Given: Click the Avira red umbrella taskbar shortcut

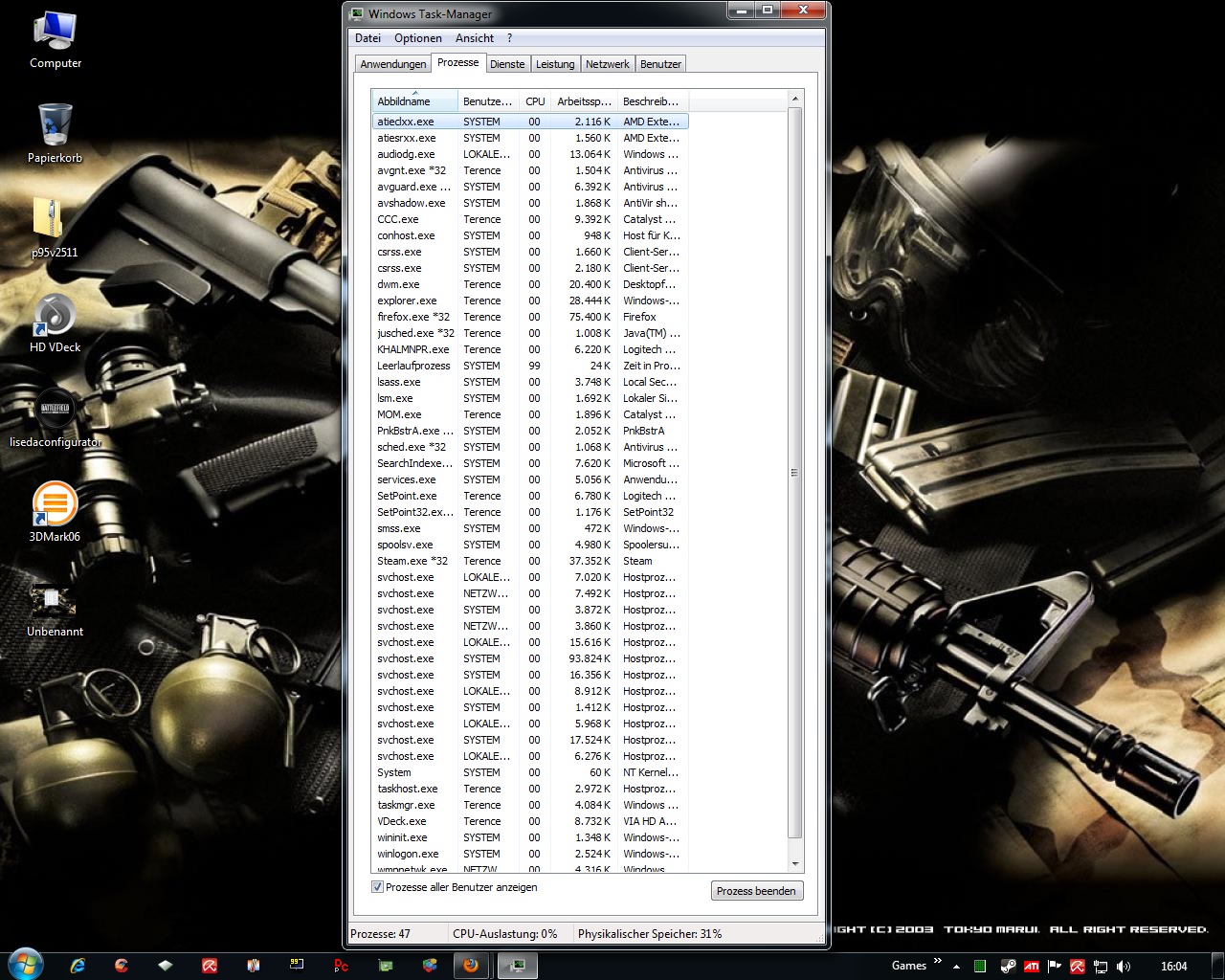Looking at the screenshot, I should click(x=209, y=966).
